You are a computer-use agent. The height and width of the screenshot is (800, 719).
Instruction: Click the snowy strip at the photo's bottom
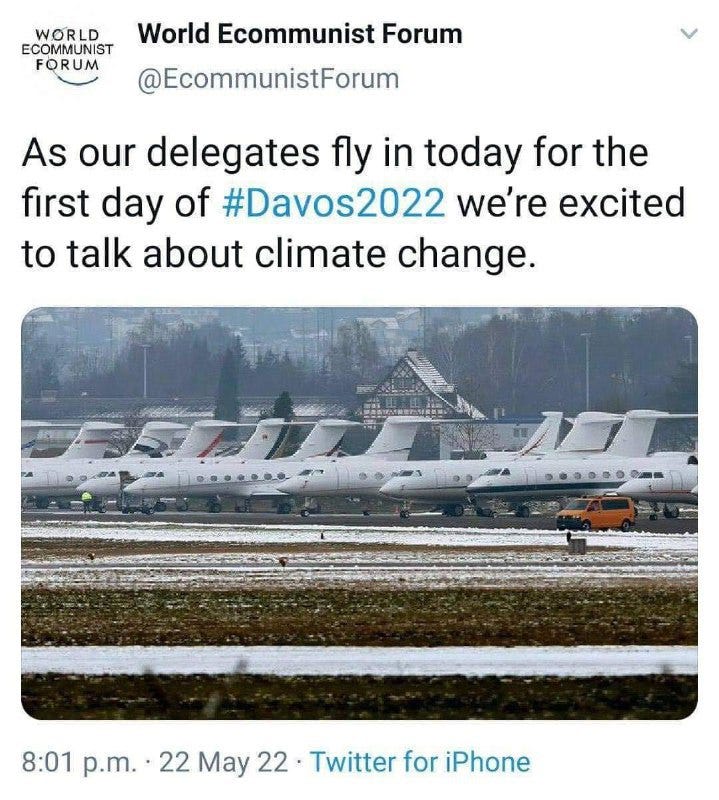359,660
